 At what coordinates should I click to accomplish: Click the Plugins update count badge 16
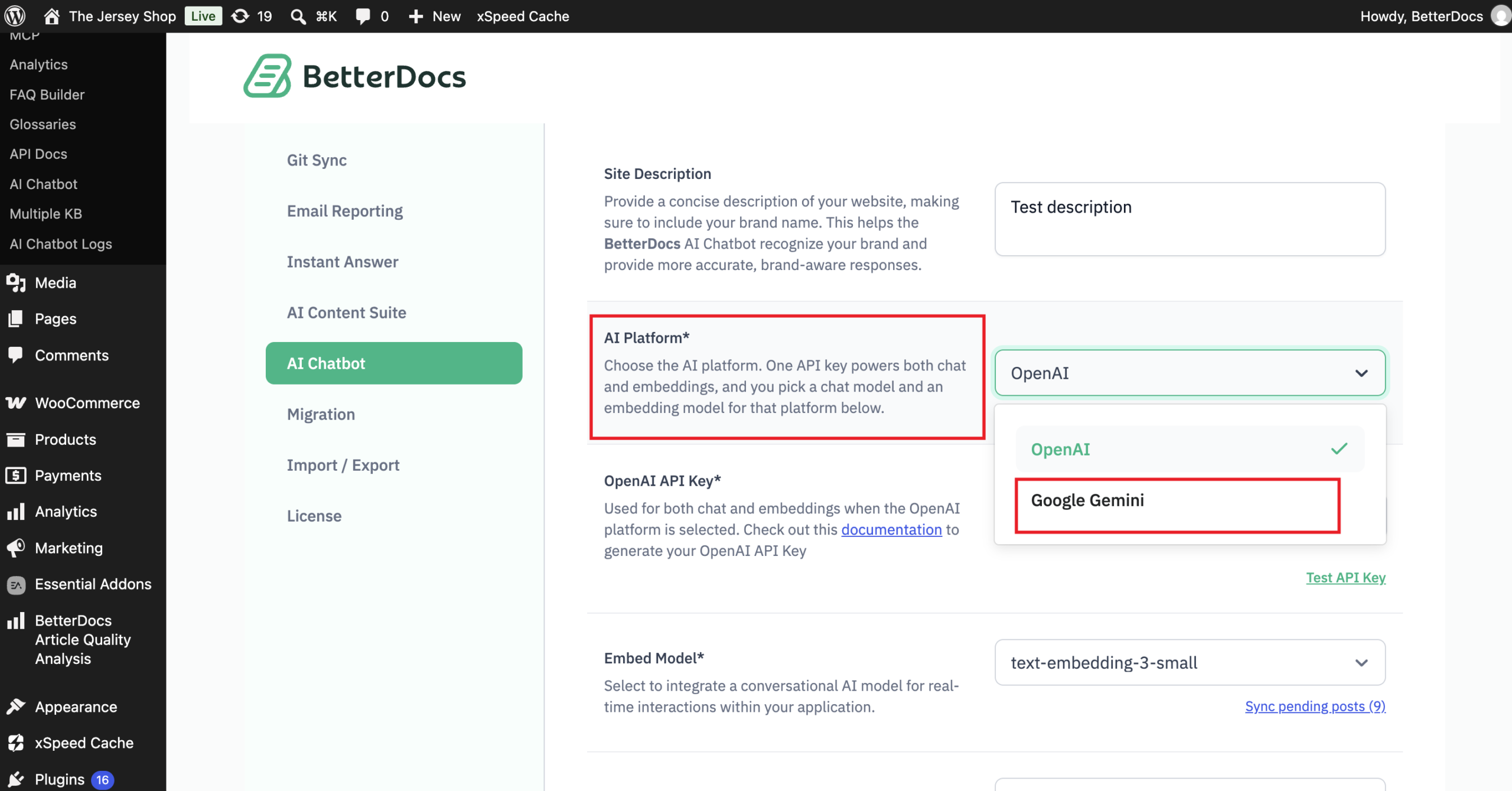102,780
